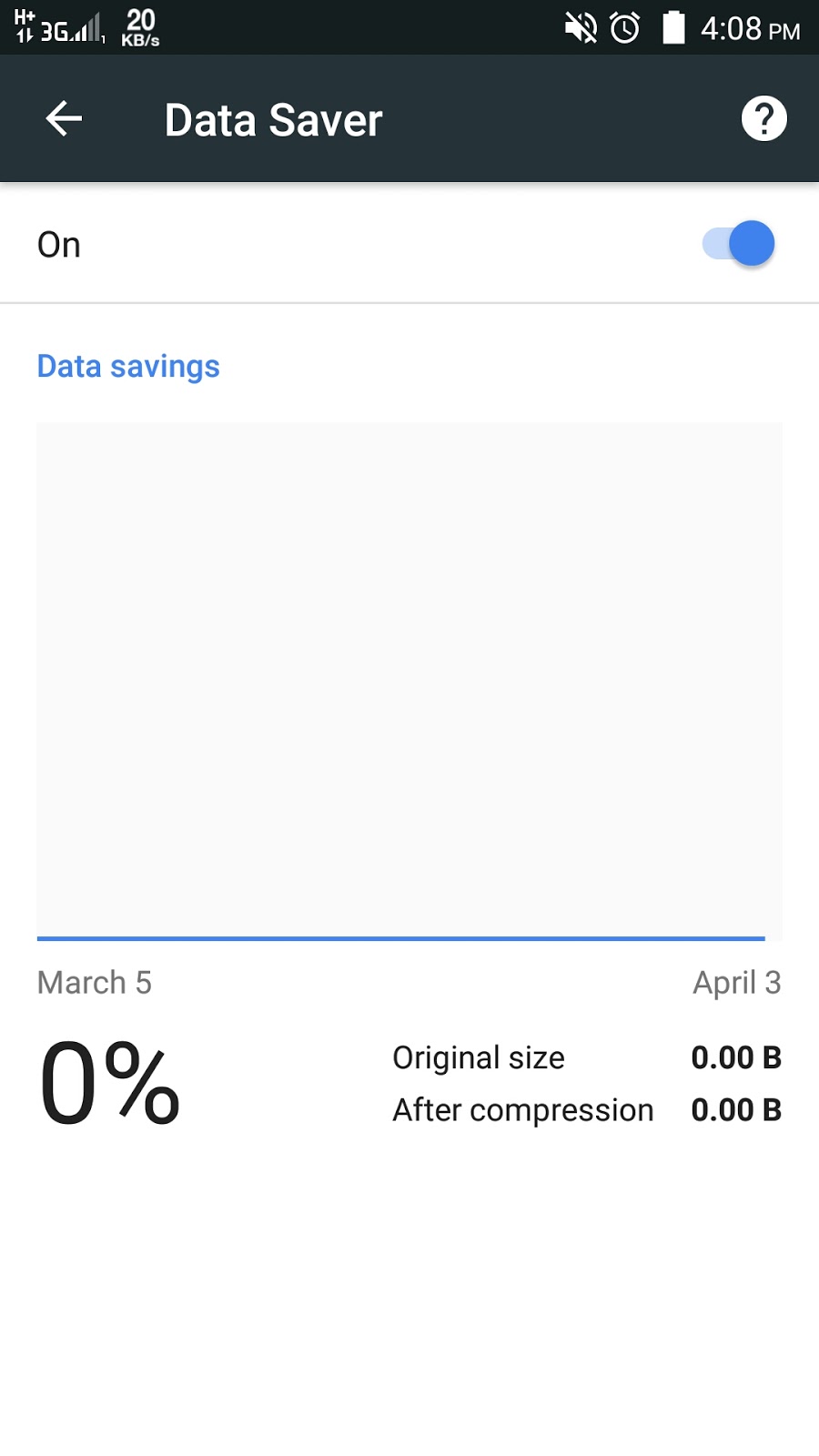Viewport: 819px width, 1456px height.
Task: Tap the After compression label
Action: pos(523,1110)
